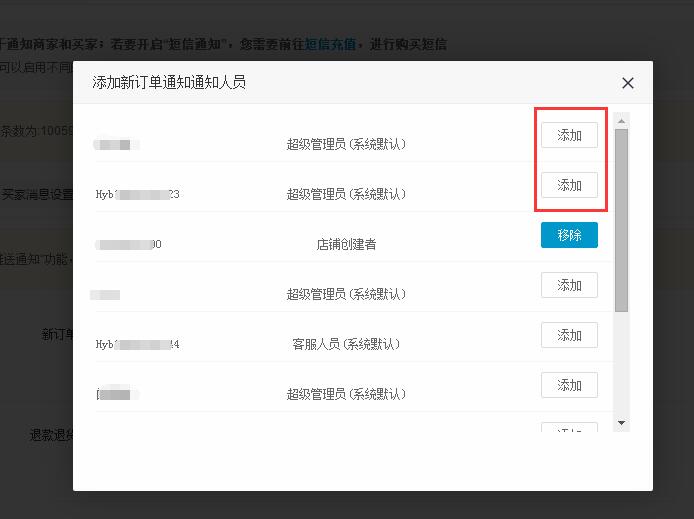The image size is (694, 519).
Task: Select the 客服人员 (系统默认) role text
Action: coord(346,344)
